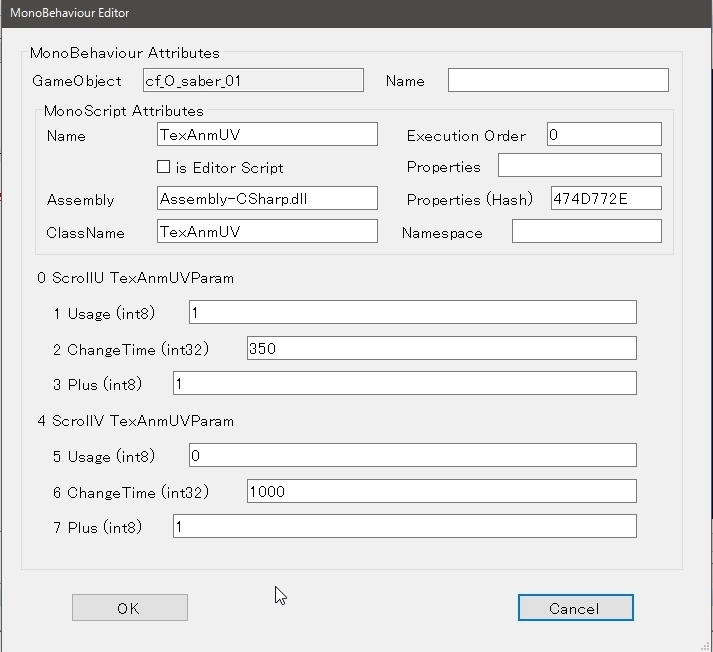
Task: Click the '2 ChangeTime (int32)' label
Action: [131, 350]
